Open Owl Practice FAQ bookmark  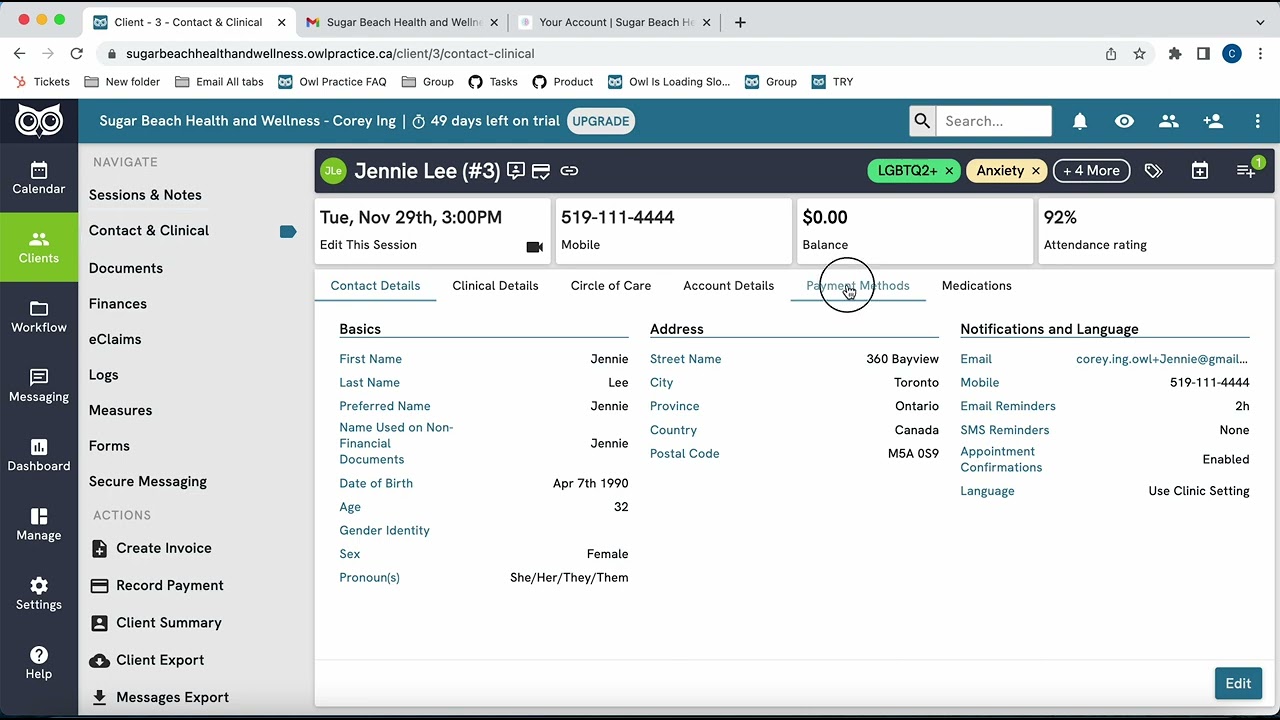tap(332, 82)
